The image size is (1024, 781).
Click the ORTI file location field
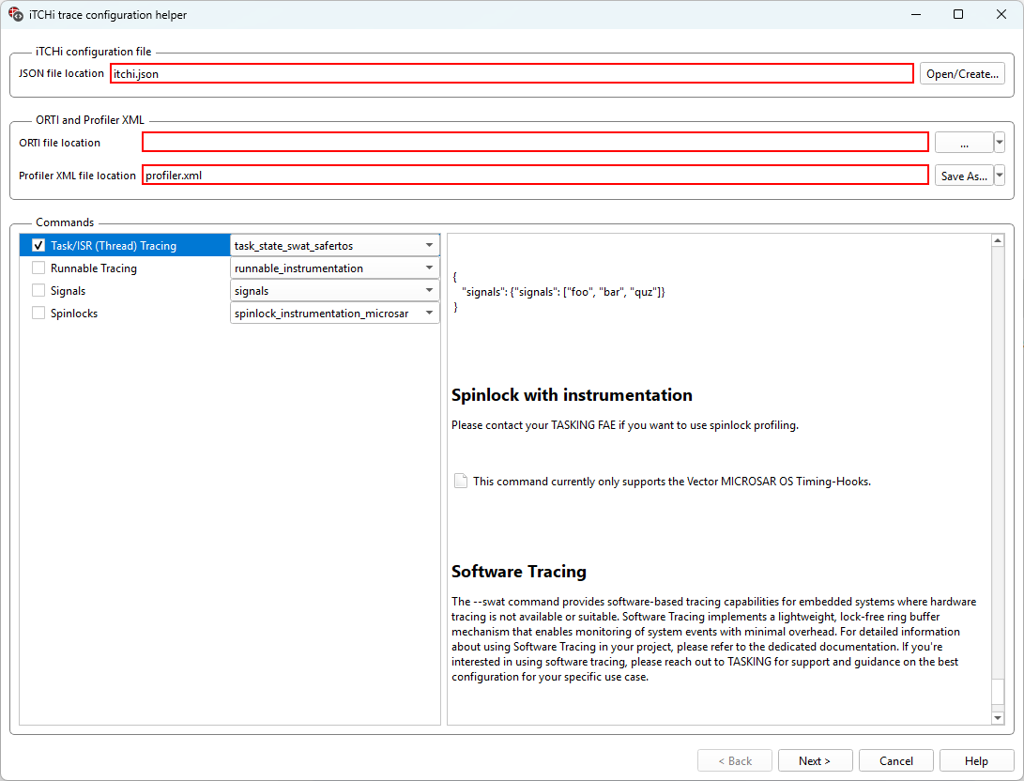[535, 143]
